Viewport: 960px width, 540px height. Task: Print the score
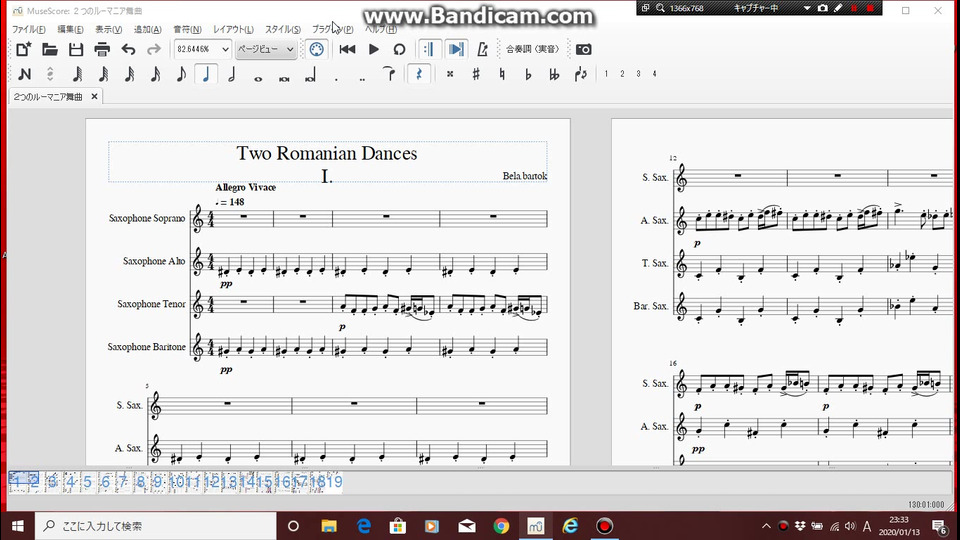(102, 50)
